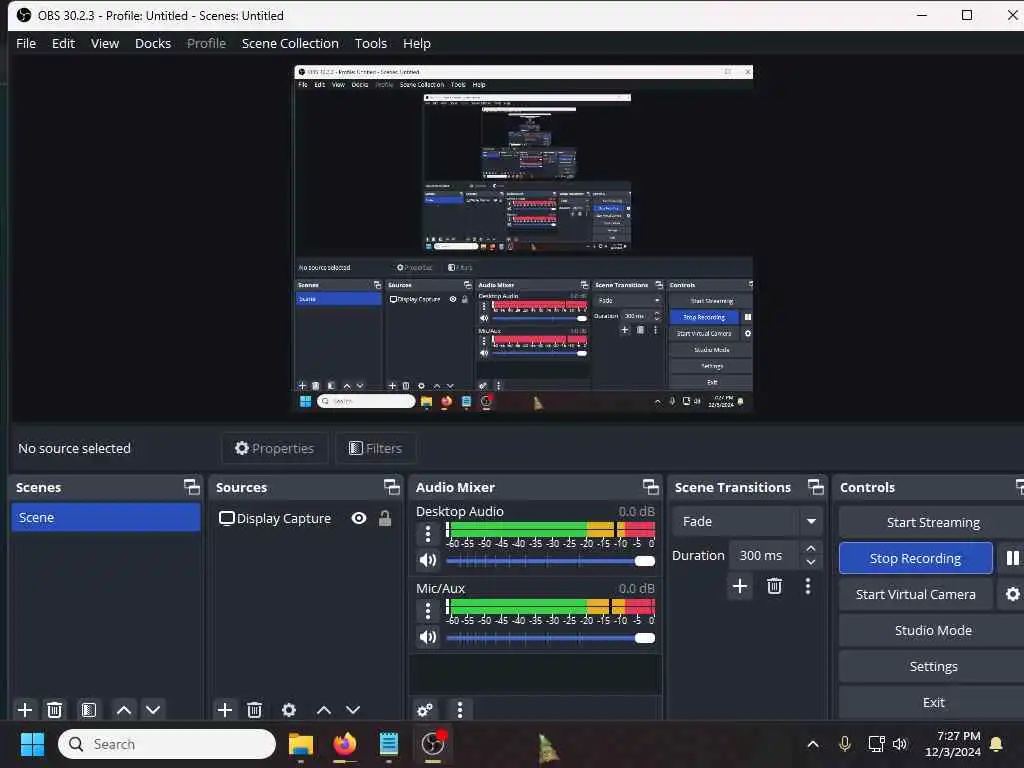Viewport: 1024px width, 768px height.
Task: Remove selected source with trash icon
Action: click(255, 710)
